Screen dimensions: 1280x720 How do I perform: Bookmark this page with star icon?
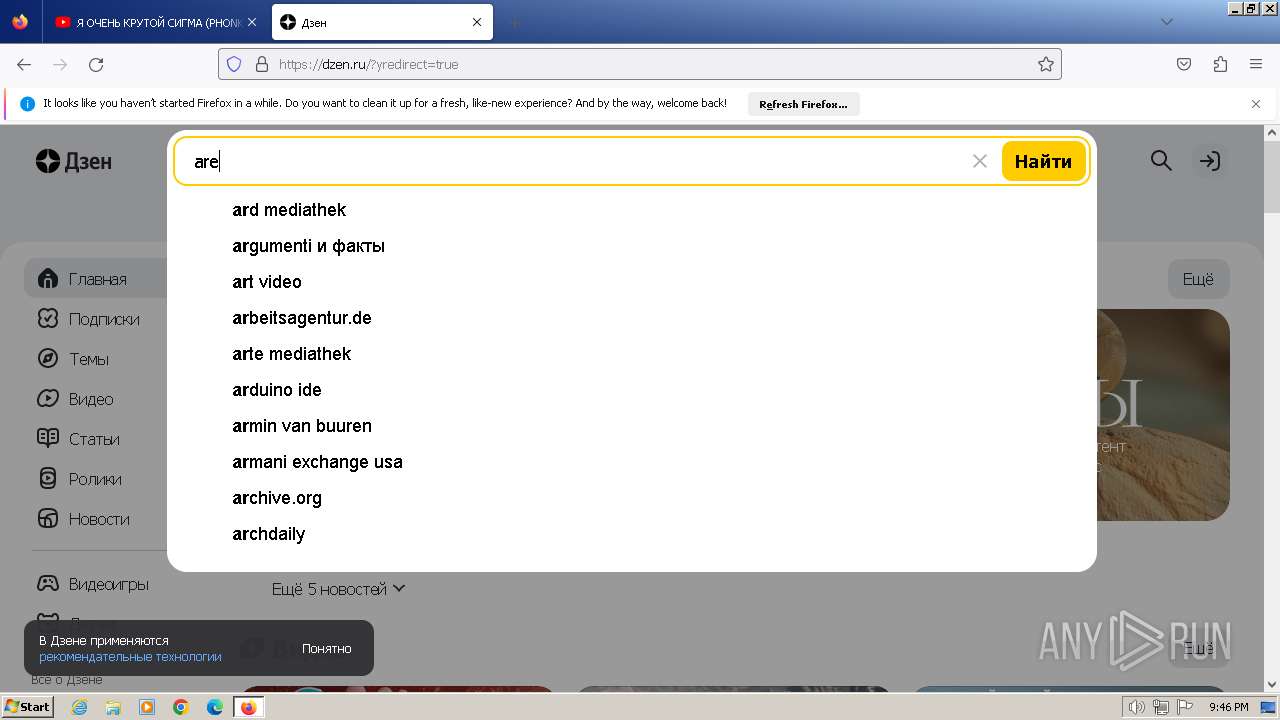point(1046,64)
